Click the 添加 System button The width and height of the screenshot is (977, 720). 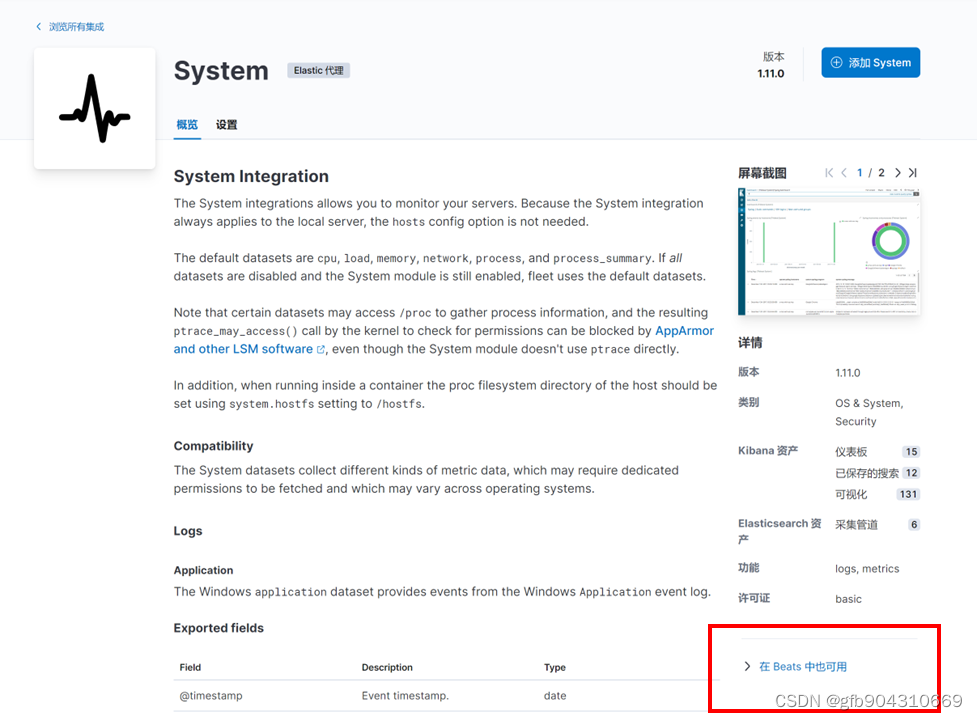coord(870,62)
